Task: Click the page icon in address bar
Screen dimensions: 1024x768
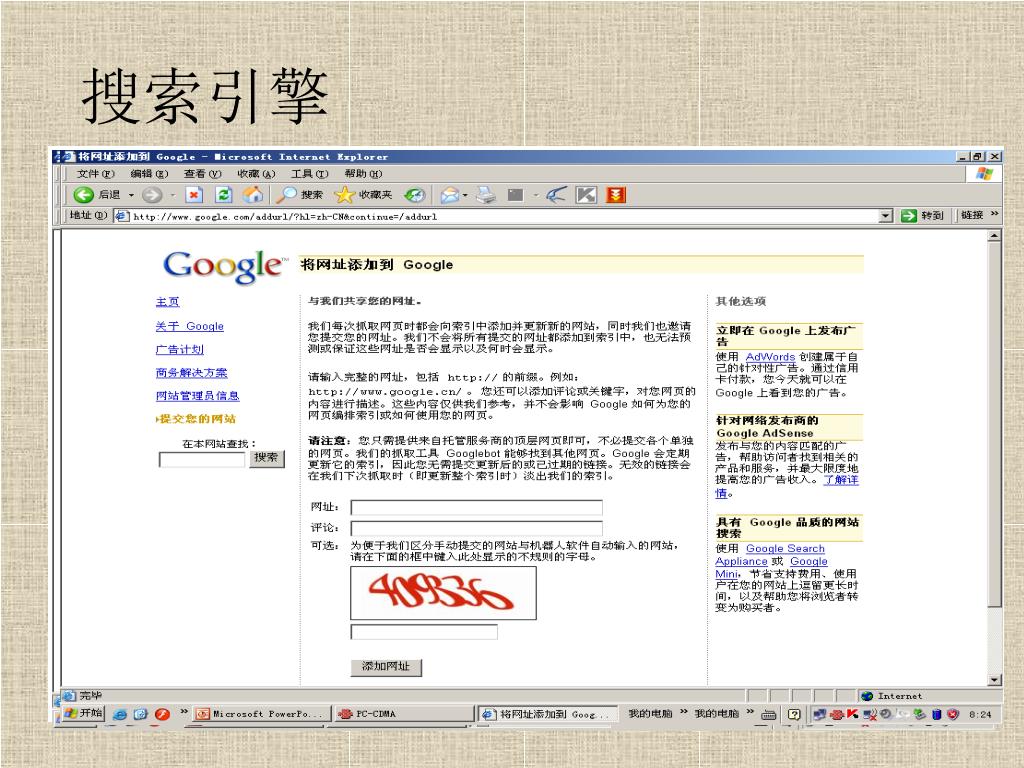Action: [121, 216]
